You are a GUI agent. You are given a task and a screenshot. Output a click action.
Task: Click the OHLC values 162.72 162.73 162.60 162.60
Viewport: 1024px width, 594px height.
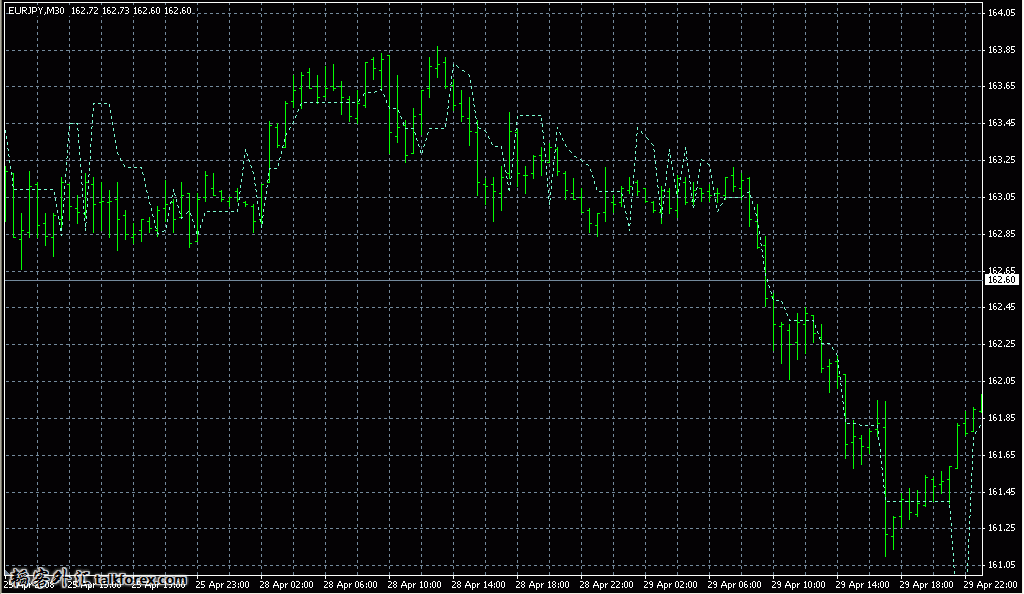point(131,10)
